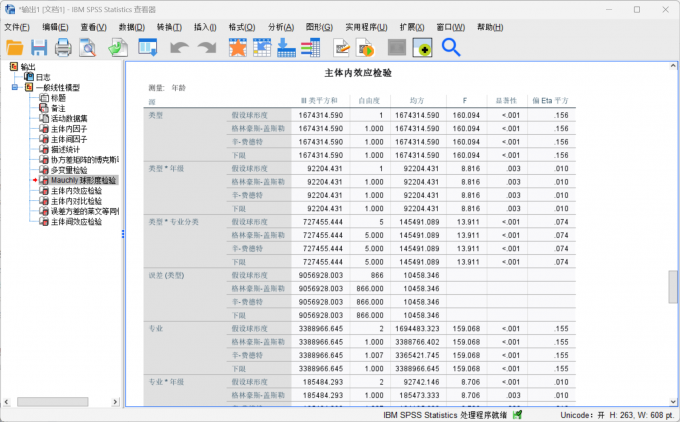
Task: Click the Select last output icon
Action: click(422, 48)
